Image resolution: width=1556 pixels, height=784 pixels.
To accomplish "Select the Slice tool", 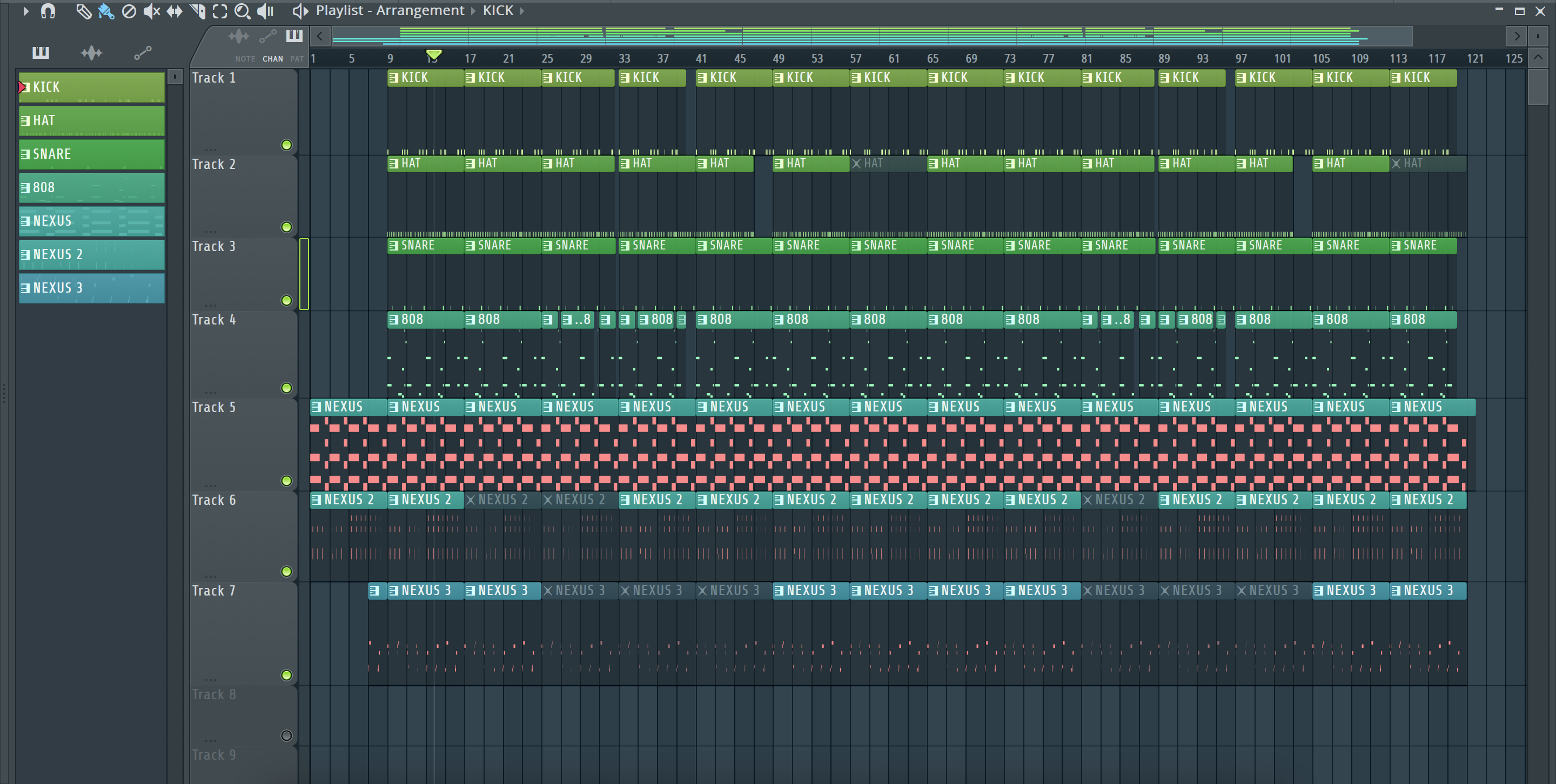I will pyautogui.click(x=198, y=11).
